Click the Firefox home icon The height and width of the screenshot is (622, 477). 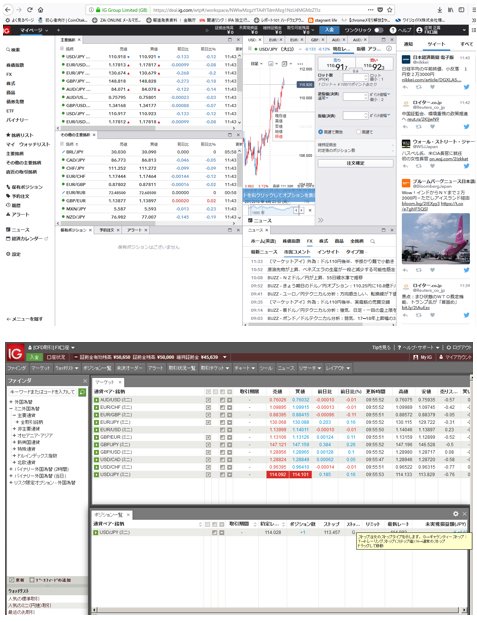pyautogui.click(x=40, y=10)
